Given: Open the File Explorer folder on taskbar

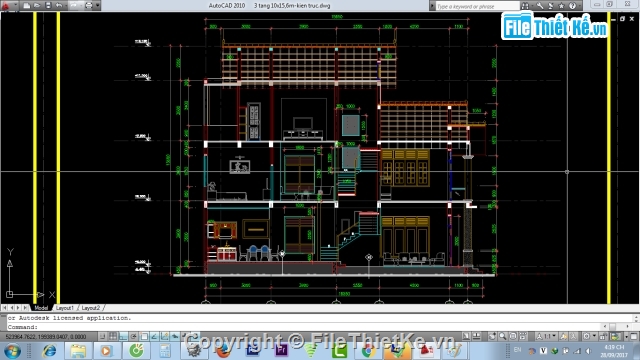Looking at the screenshot, I should pos(78,351).
